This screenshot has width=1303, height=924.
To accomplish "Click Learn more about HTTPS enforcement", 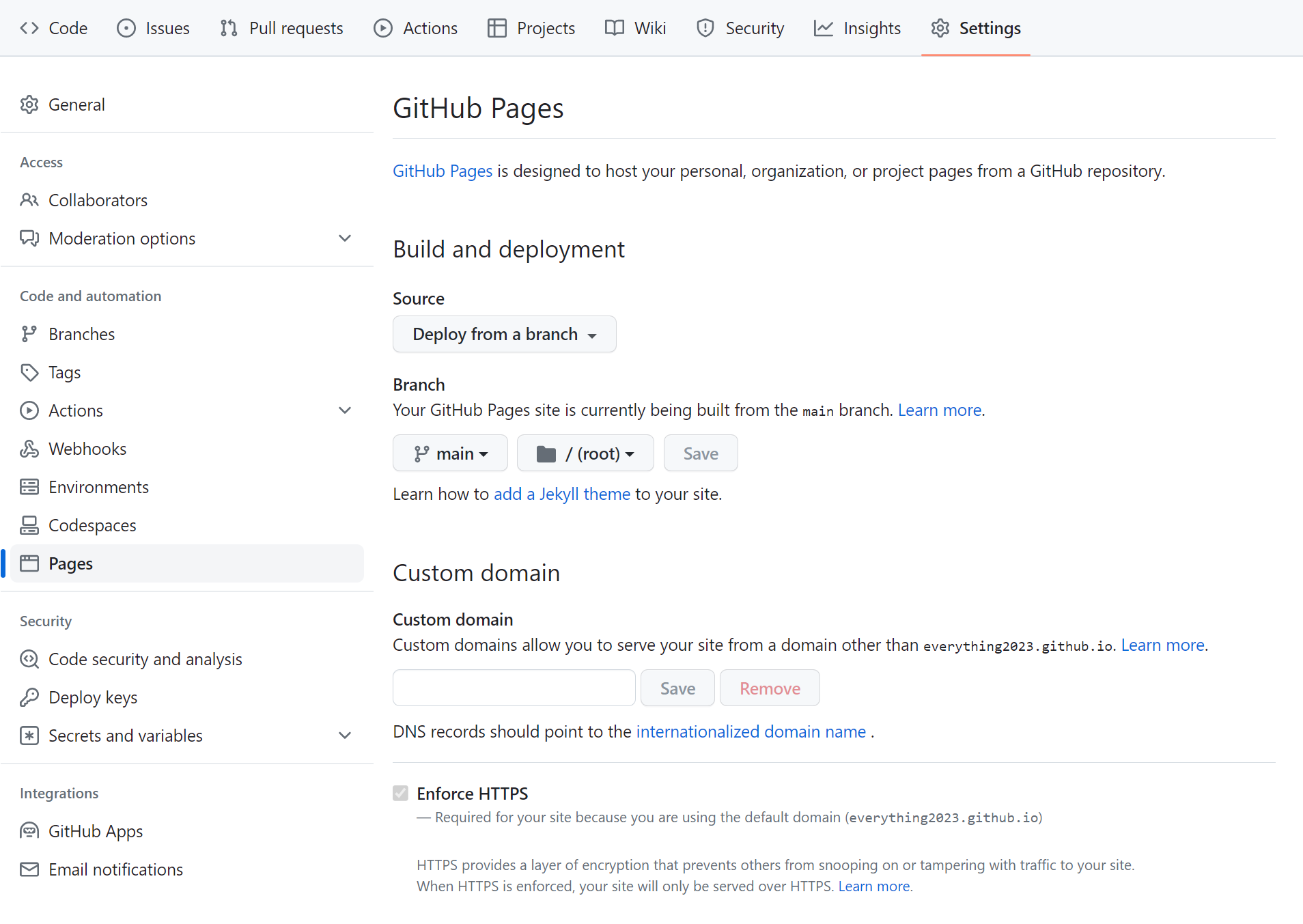I will click(874, 886).
